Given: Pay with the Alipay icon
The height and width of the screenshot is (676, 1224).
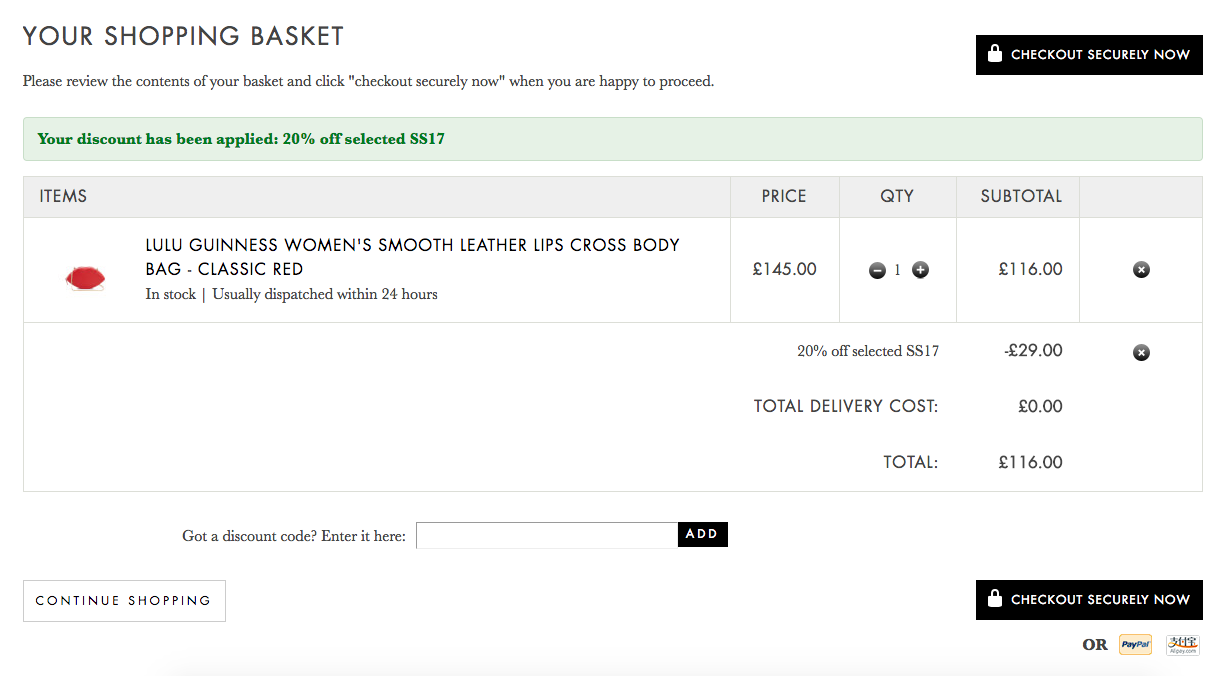Looking at the screenshot, I should click(x=1182, y=645).
